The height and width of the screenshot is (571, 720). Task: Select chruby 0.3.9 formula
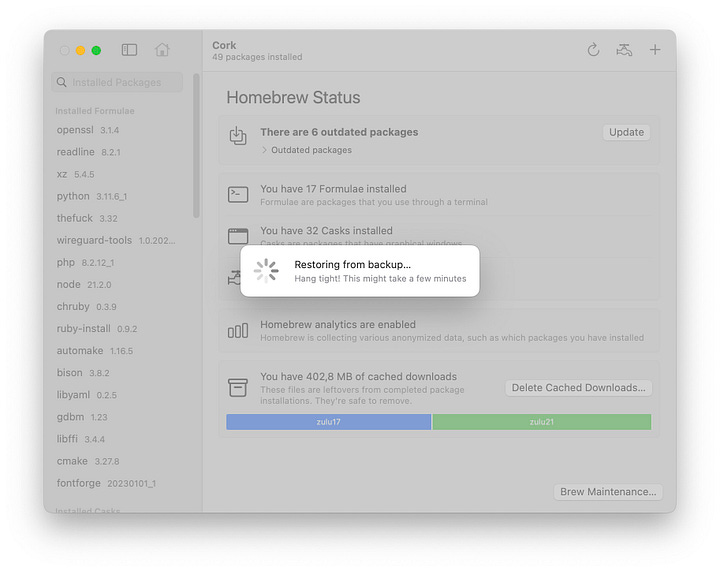point(86,307)
